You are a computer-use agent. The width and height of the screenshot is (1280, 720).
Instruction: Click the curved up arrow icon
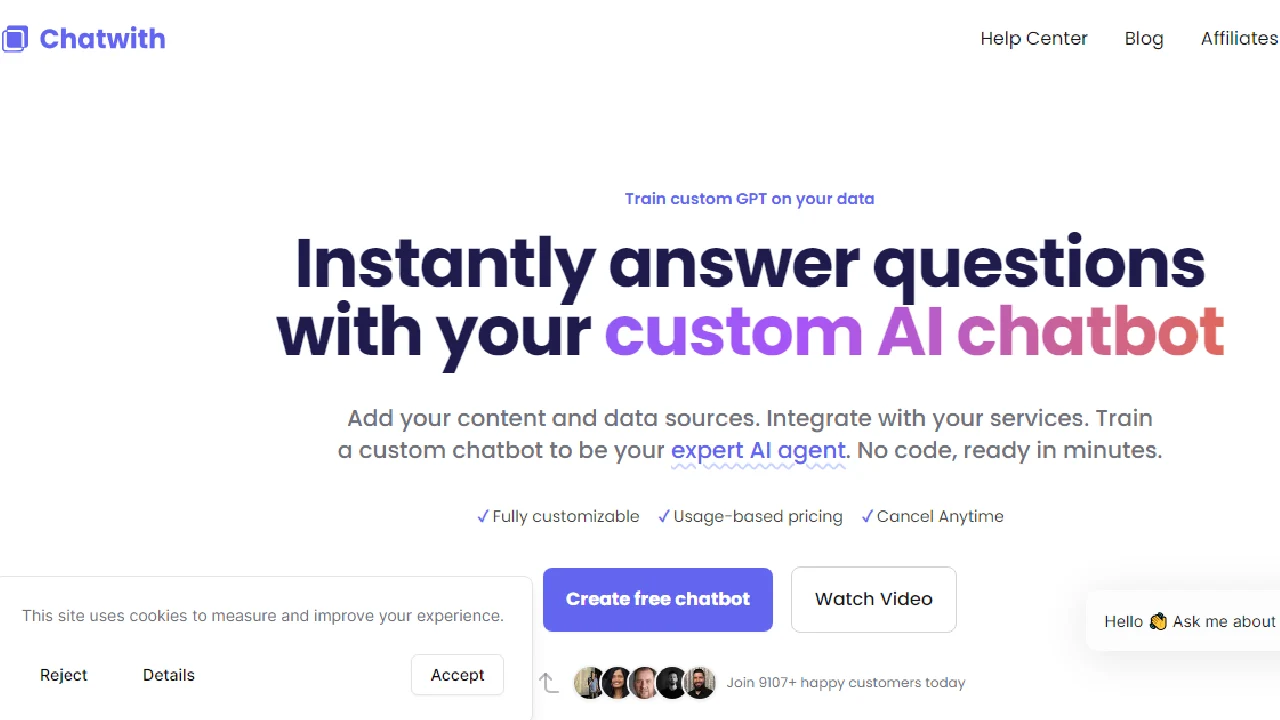pyautogui.click(x=548, y=682)
